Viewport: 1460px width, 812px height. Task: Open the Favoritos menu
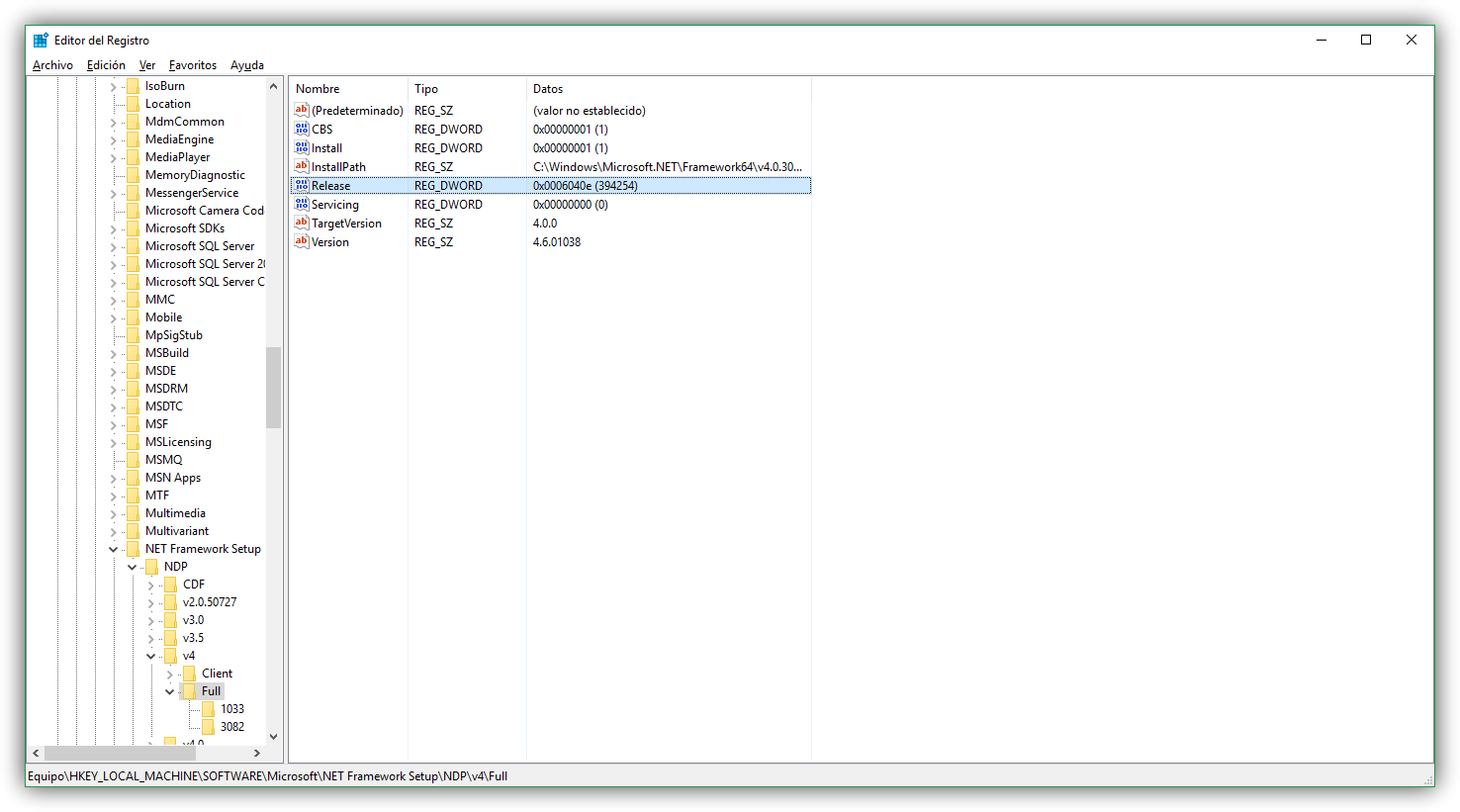click(193, 65)
